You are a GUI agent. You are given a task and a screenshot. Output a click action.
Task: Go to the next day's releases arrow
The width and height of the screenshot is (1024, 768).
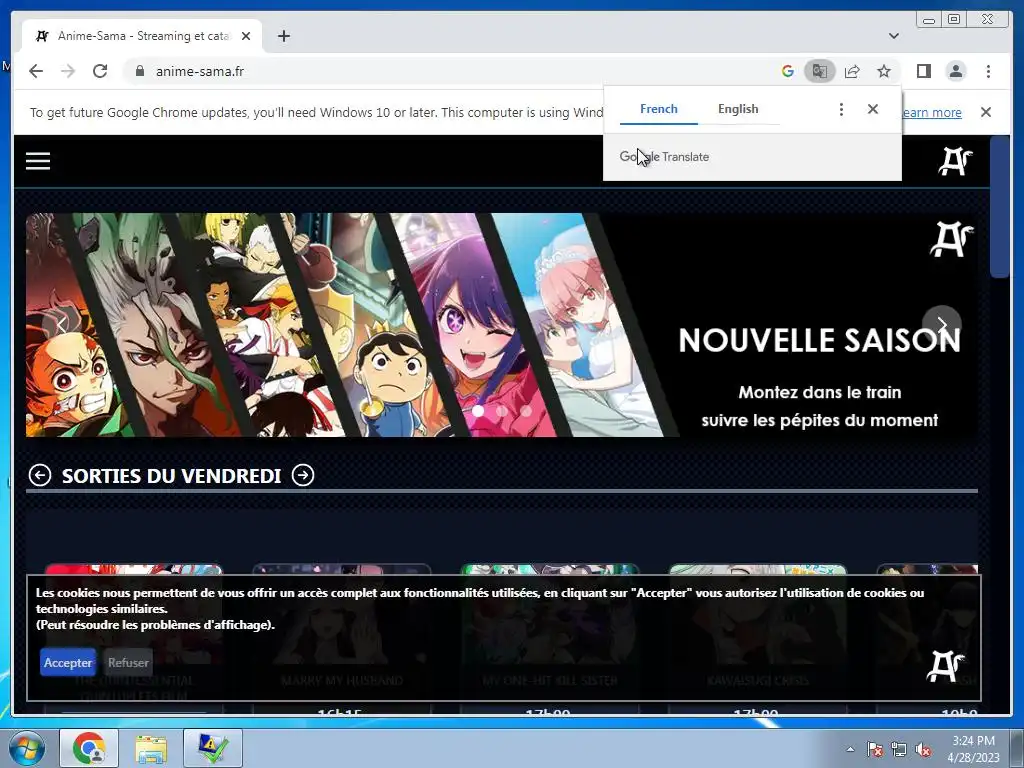(303, 475)
